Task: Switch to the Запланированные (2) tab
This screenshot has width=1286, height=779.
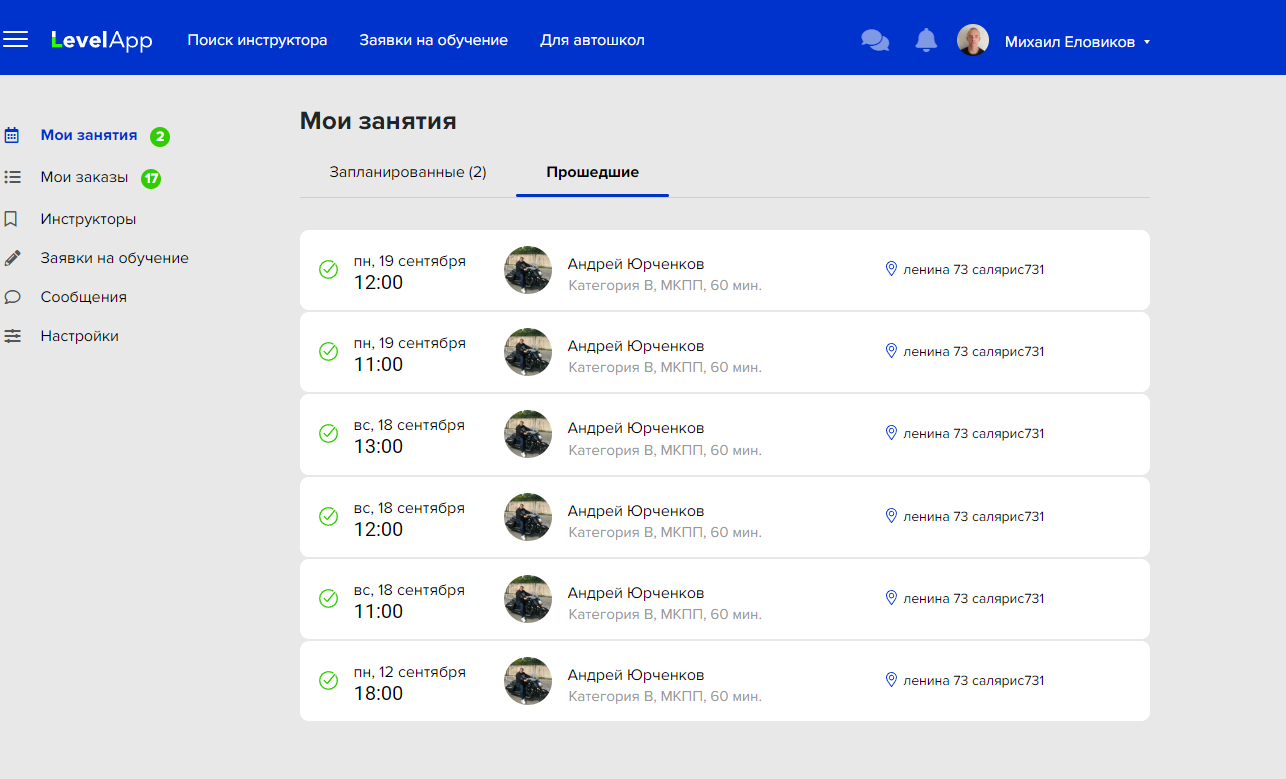Action: click(408, 172)
